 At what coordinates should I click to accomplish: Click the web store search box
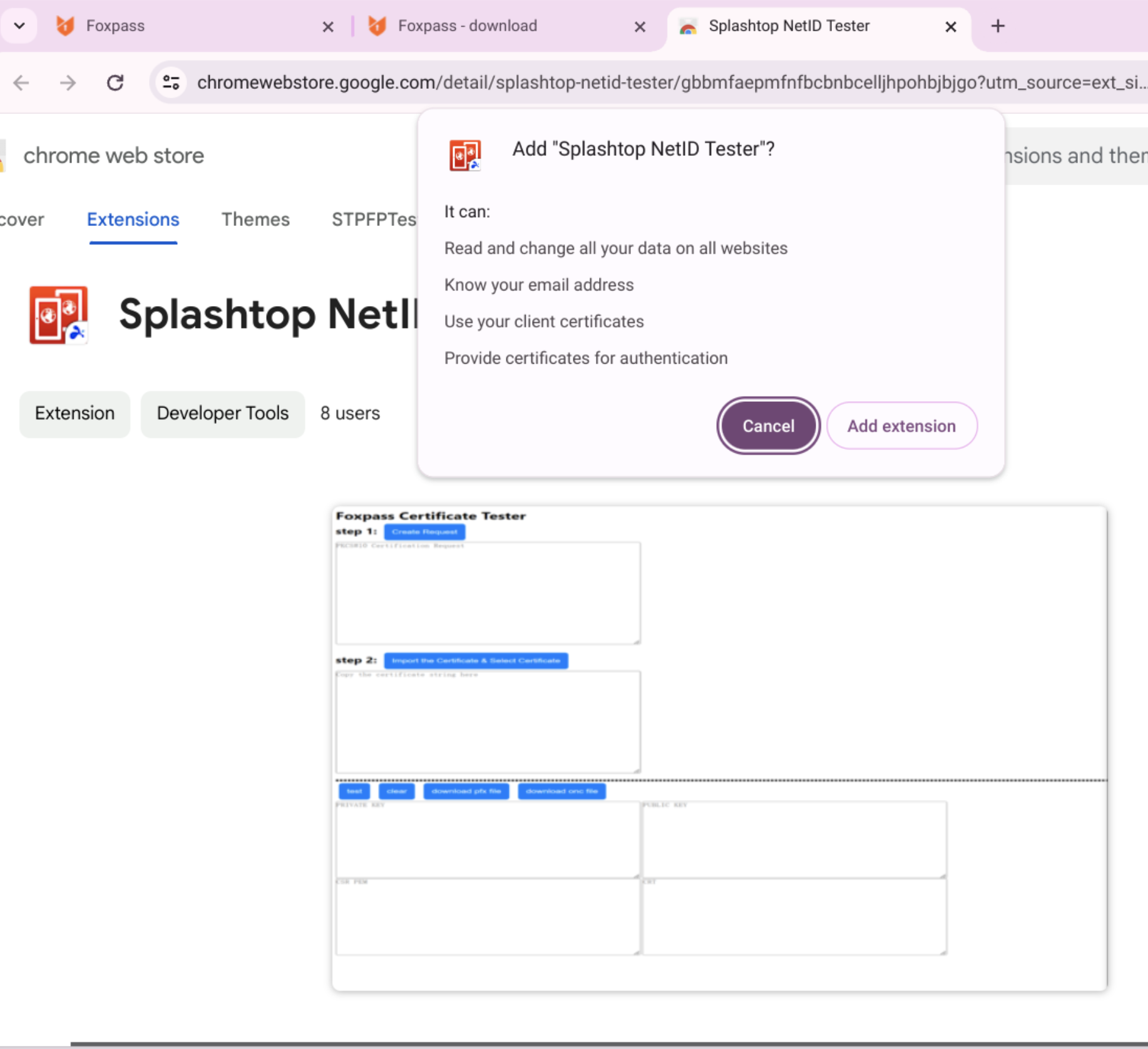point(1075,155)
